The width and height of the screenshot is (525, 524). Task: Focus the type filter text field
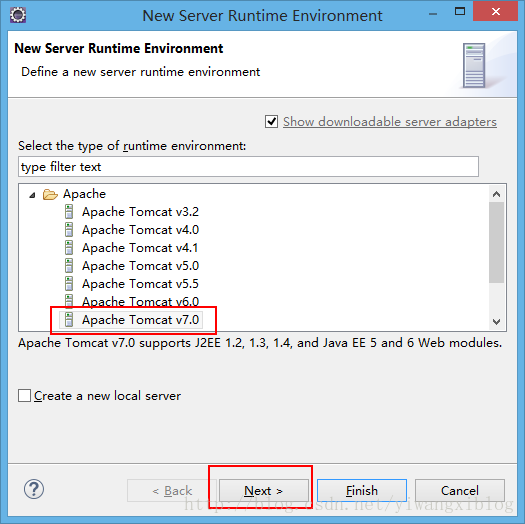tap(248, 166)
